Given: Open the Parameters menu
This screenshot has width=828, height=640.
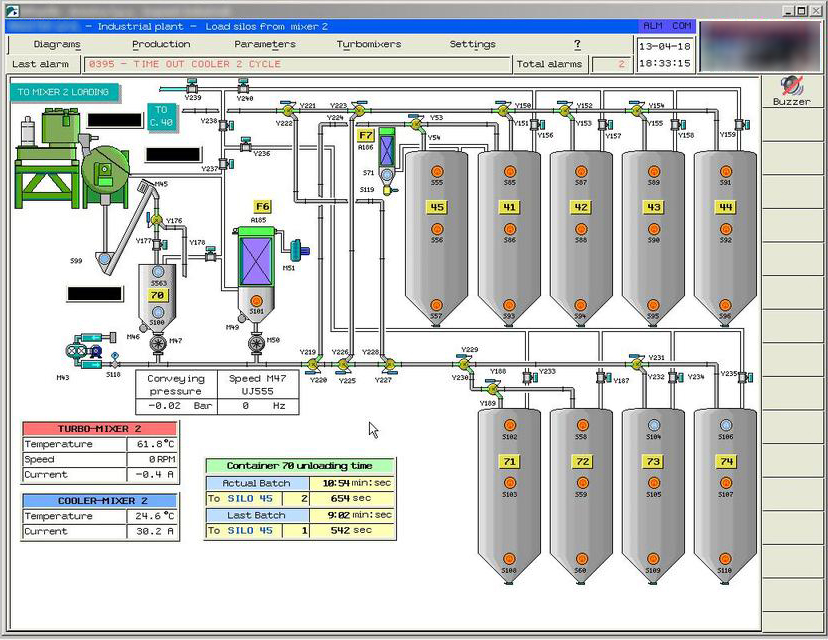Looking at the screenshot, I should point(265,44).
